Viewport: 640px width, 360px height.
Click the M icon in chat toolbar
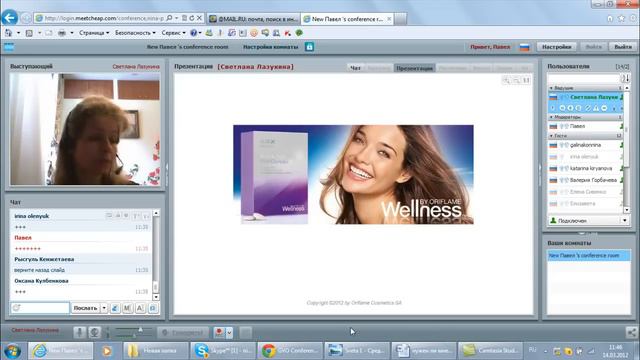tap(127, 308)
